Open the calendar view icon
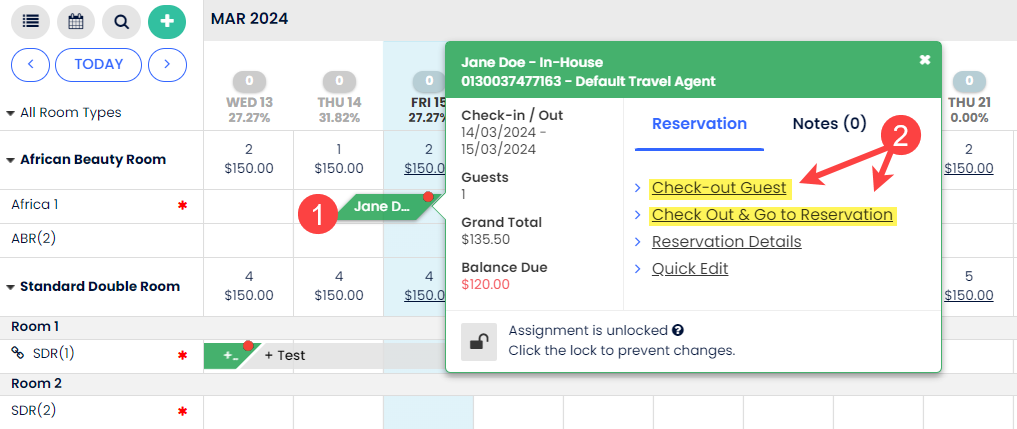Viewport: 1017px width, 429px height. point(76,21)
